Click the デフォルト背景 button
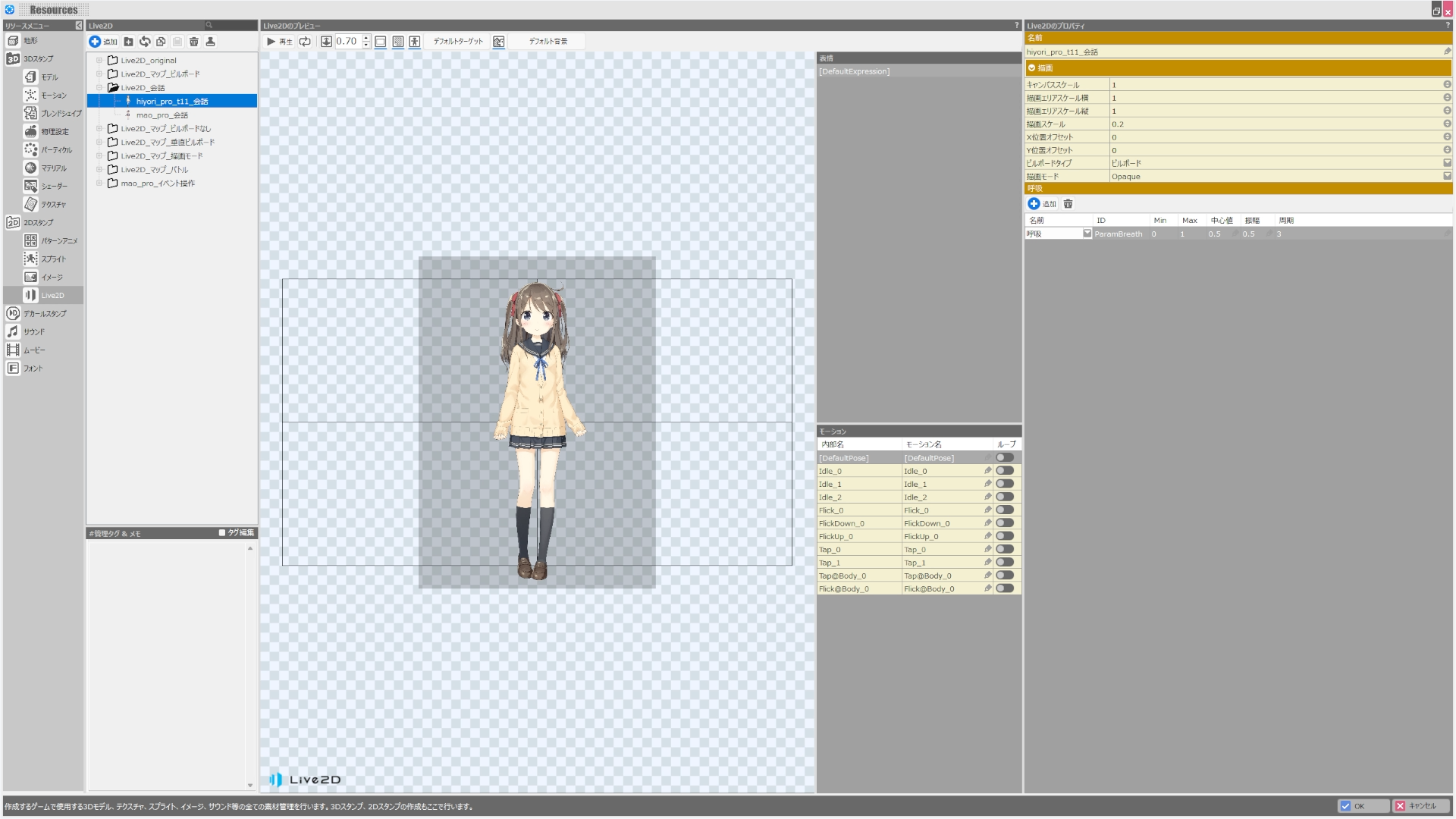1456x819 pixels. click(548, 42)
